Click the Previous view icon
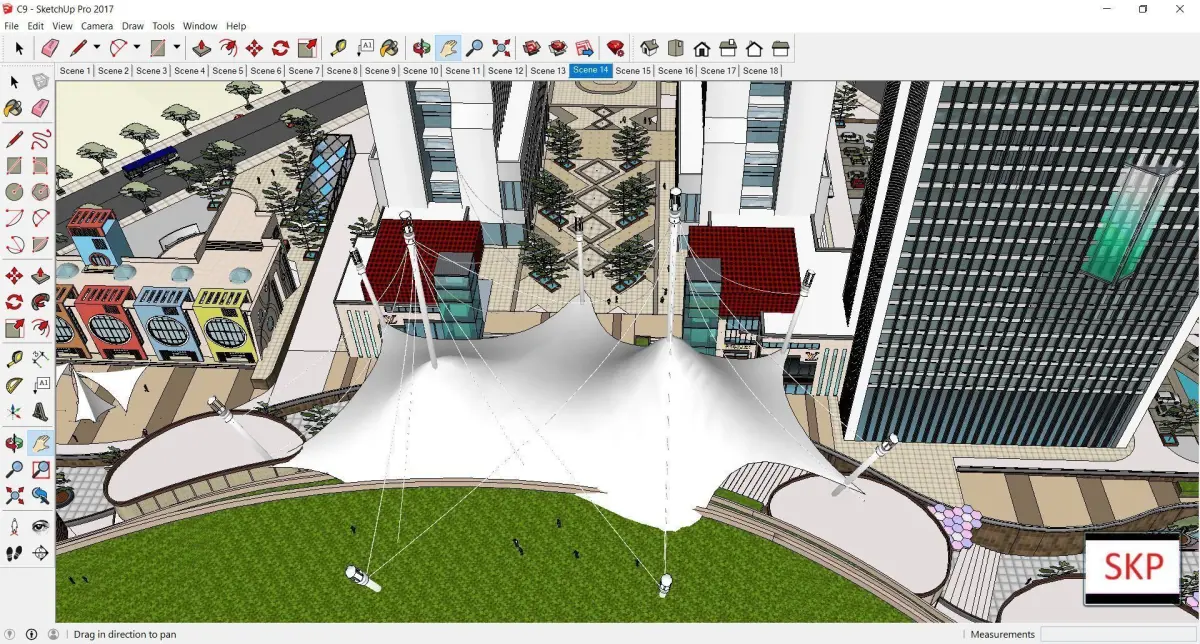This screenshot has height=644, width=1200. pos(41,494)
